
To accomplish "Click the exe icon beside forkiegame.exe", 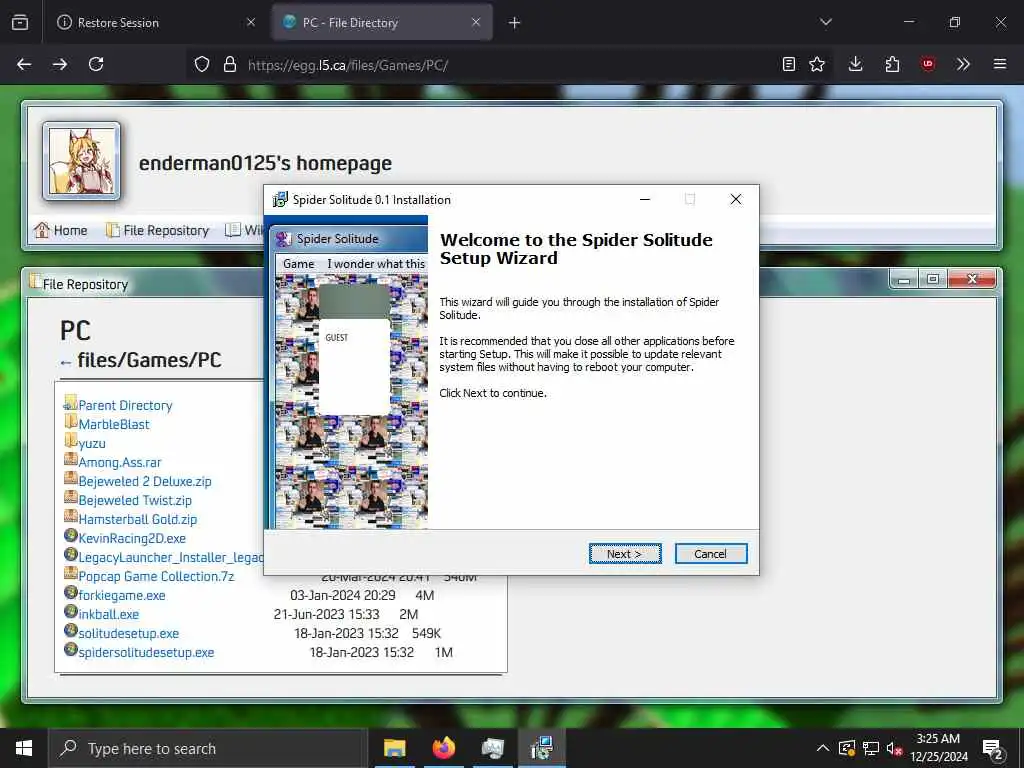I will (71, 592).
